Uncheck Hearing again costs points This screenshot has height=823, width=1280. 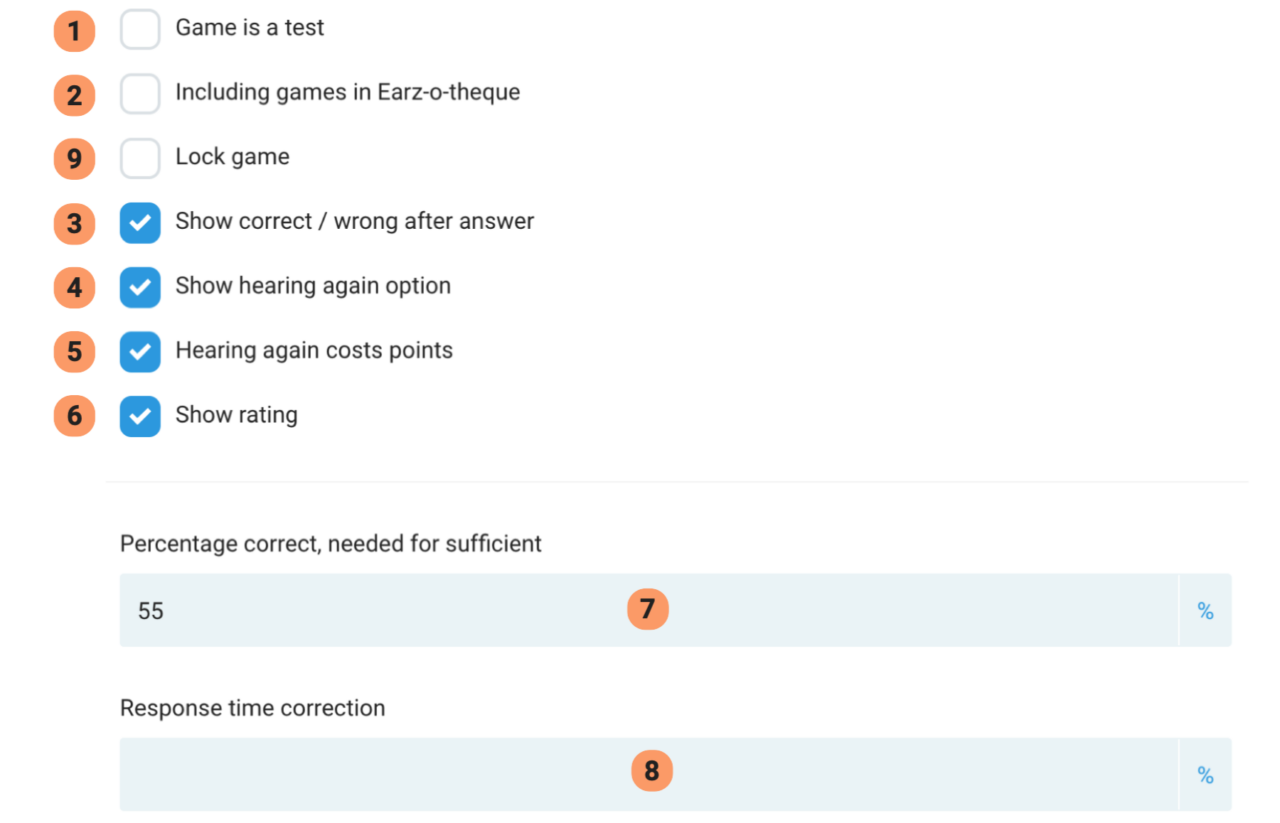click(140, 352)
